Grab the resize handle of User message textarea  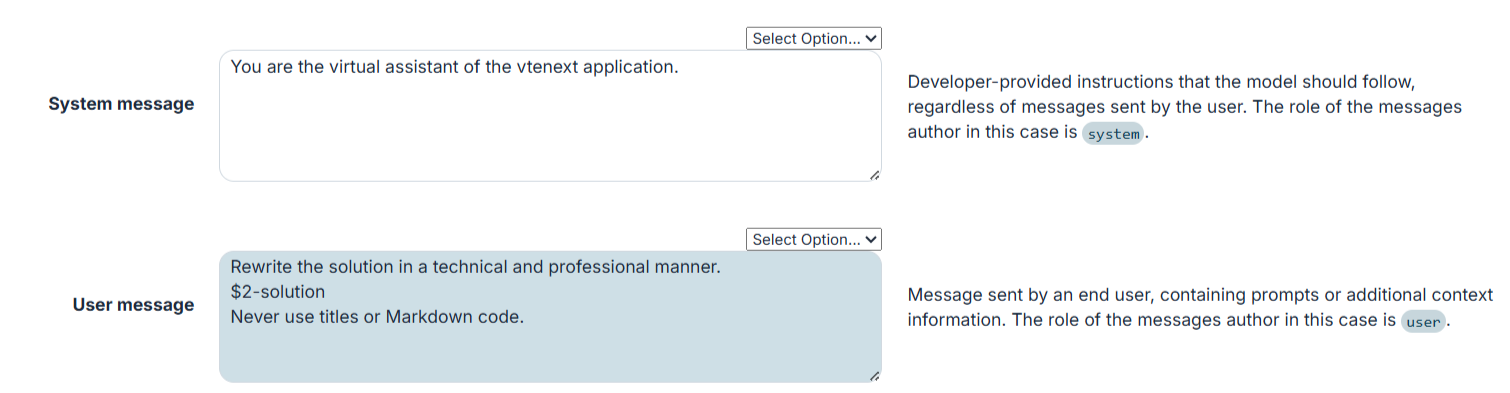[874, 375]
